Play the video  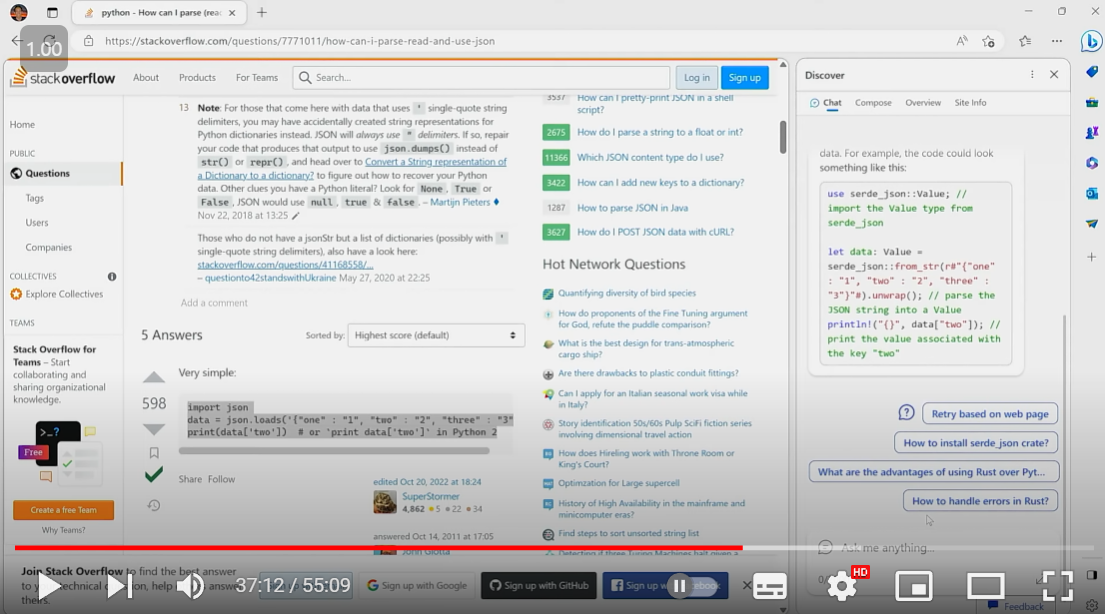click(x=49, y=586)
